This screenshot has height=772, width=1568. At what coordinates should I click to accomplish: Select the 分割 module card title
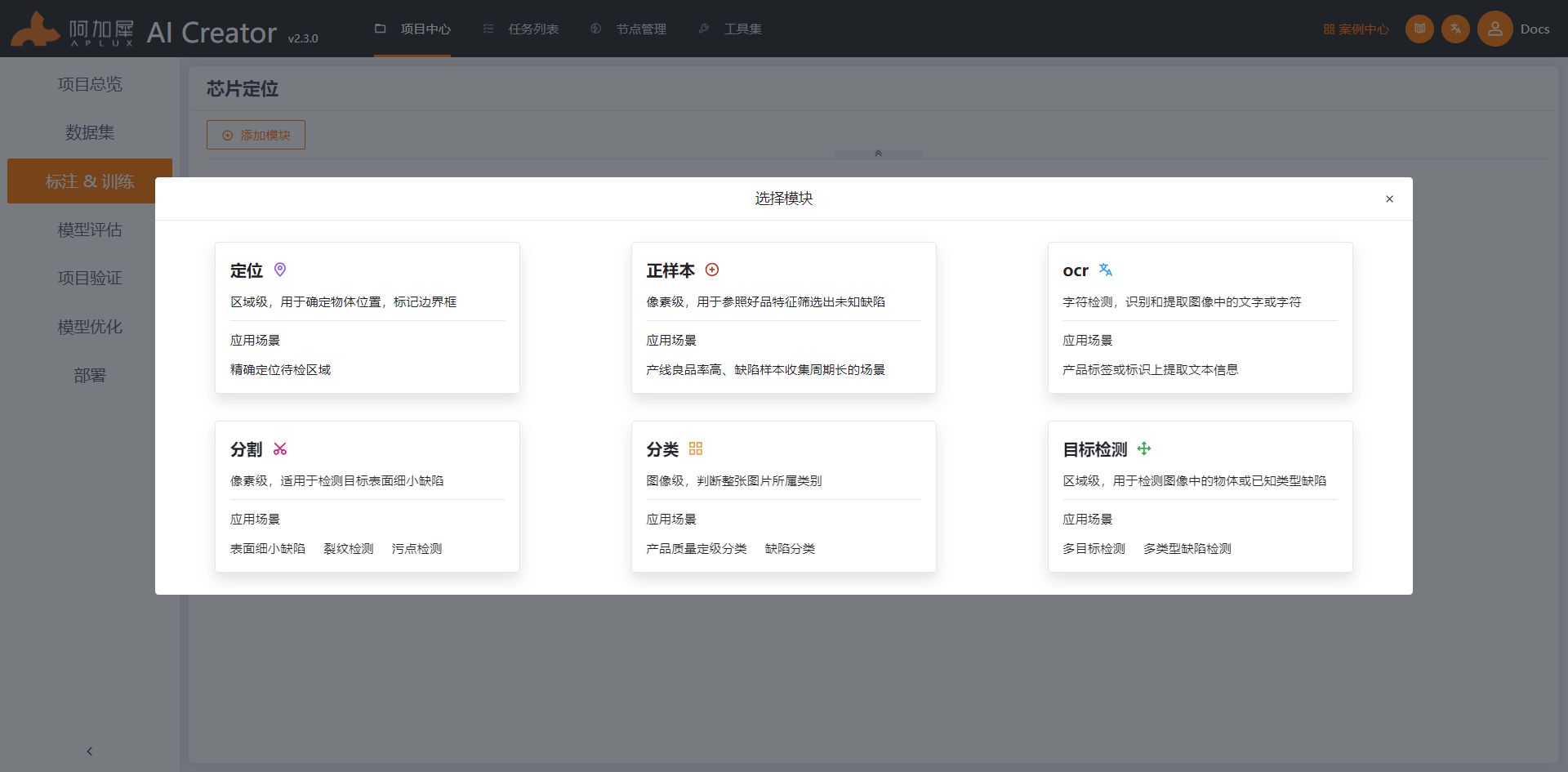[247, 449]
